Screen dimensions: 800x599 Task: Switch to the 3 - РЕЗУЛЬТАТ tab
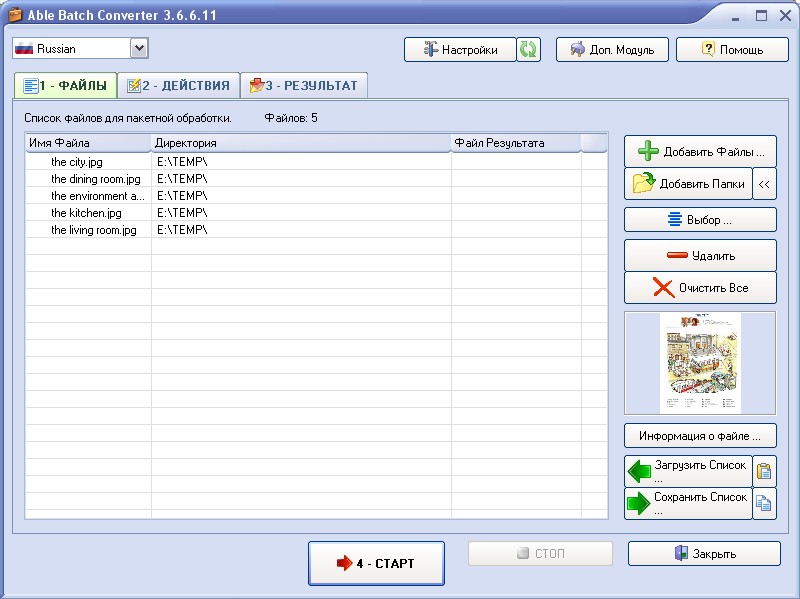tap(304, 85)
